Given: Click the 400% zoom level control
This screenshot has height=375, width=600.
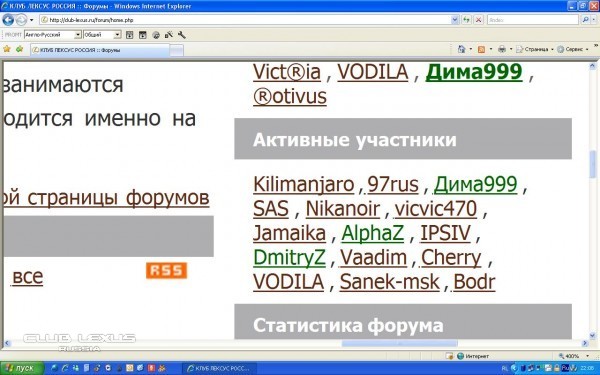Looking at the screenshot, I should tap(571, 356).
